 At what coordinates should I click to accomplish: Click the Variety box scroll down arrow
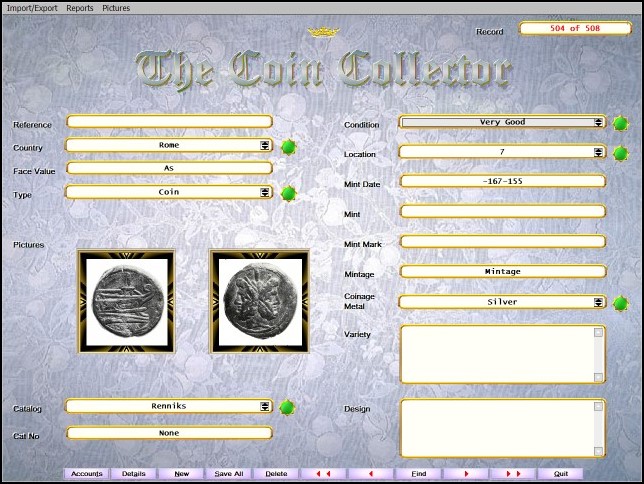598,377
